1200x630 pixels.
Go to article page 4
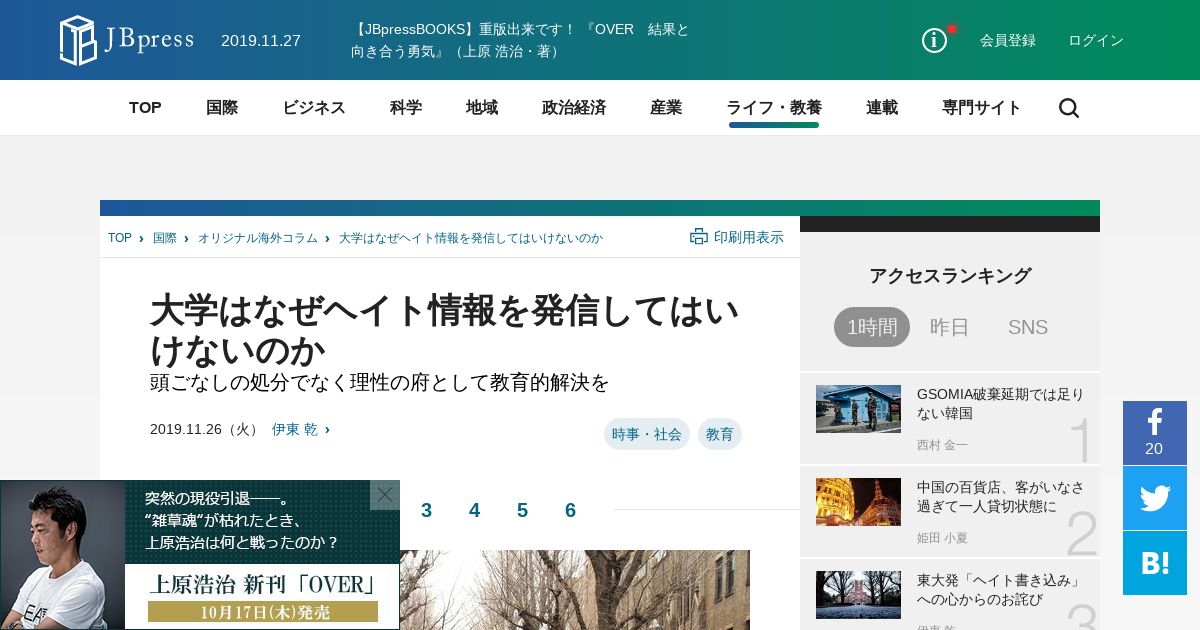point(474,510)
